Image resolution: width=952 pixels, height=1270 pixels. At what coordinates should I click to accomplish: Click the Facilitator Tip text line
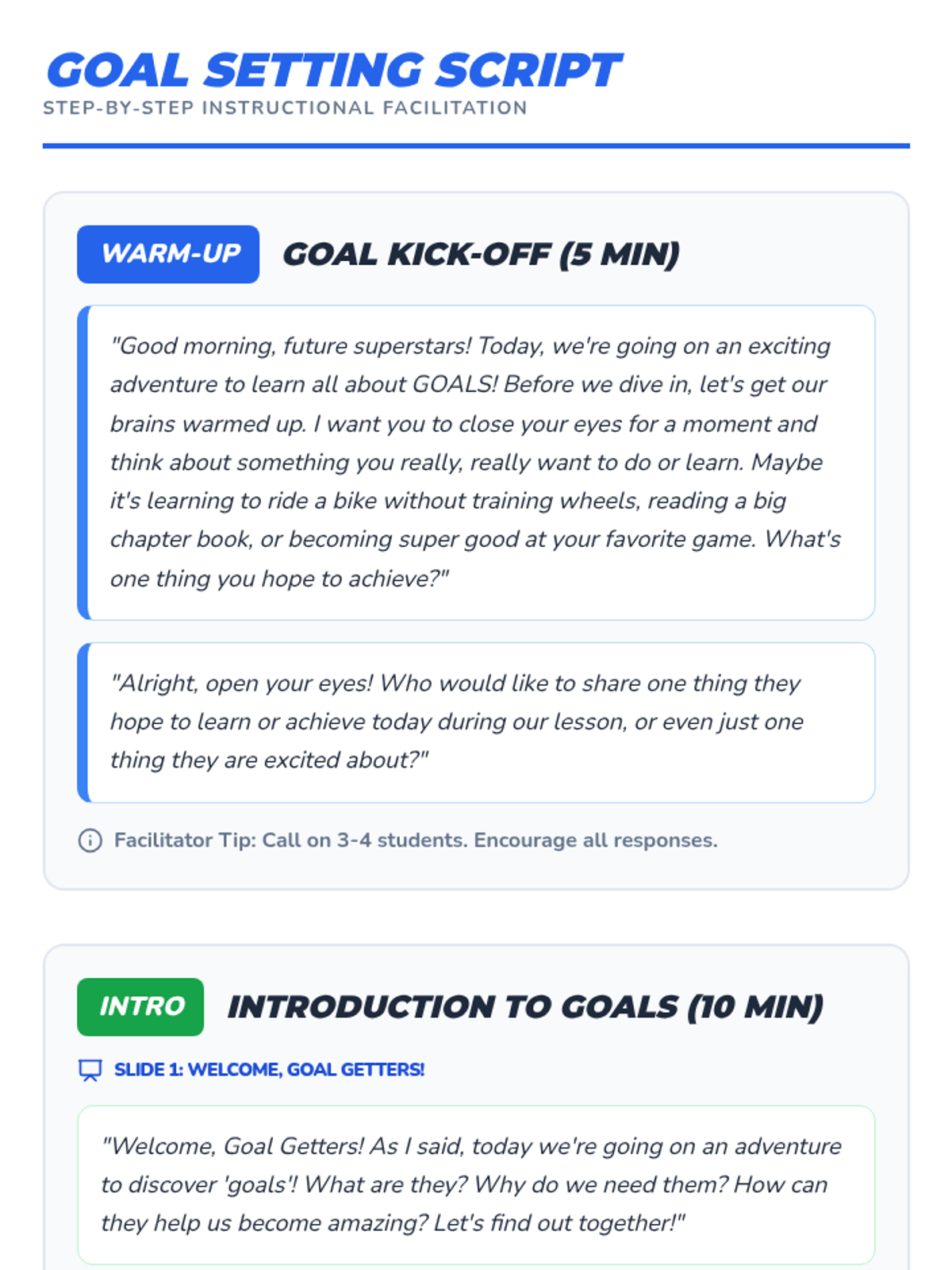tap(416, 840)
